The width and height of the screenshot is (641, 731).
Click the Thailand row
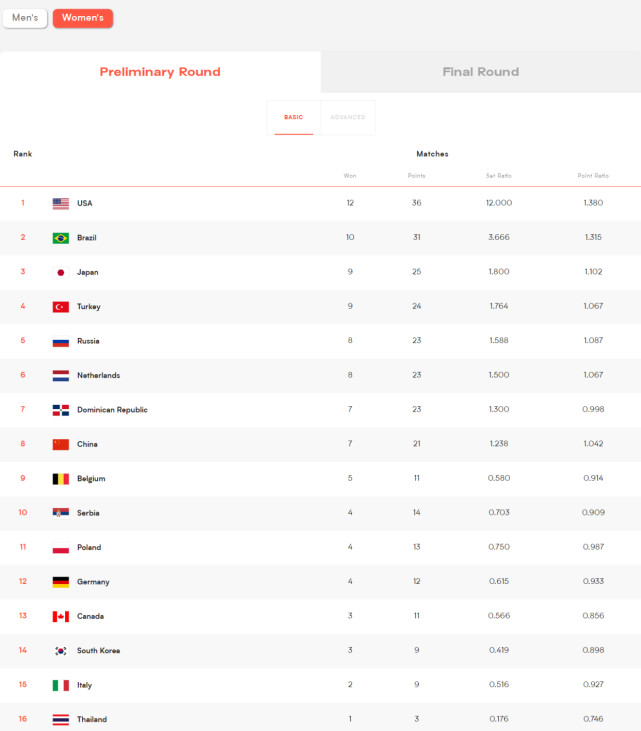click(x=320, y=719)
